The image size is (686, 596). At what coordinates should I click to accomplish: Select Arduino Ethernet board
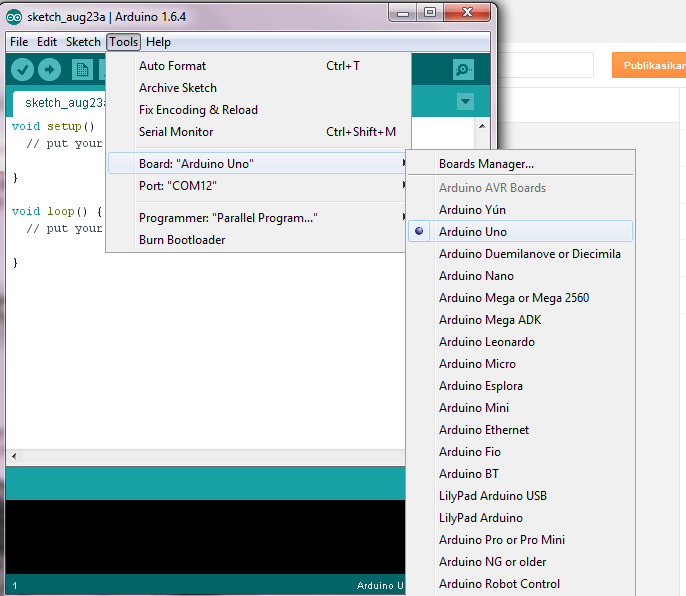coord(520,429)
